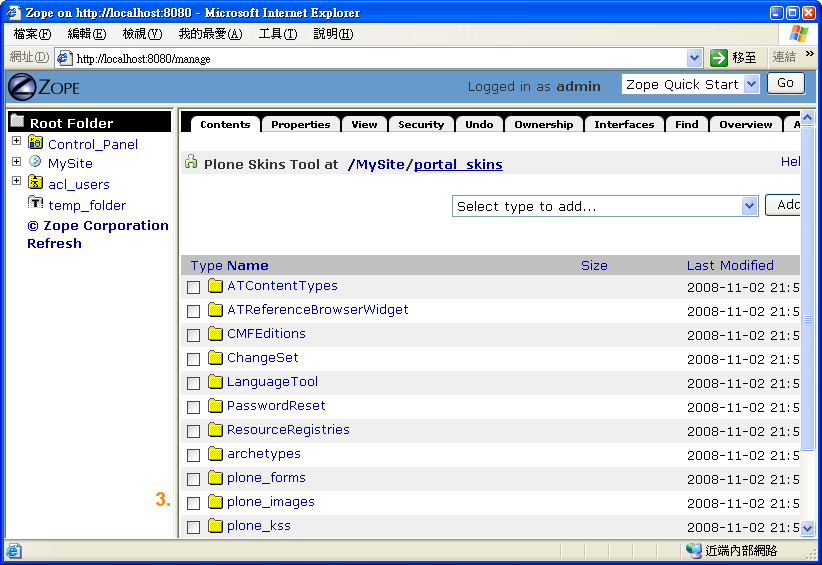Screen dimensions: 822x565
Task: Check the ATContentTypes checkbox
Action: coord(193,287)
